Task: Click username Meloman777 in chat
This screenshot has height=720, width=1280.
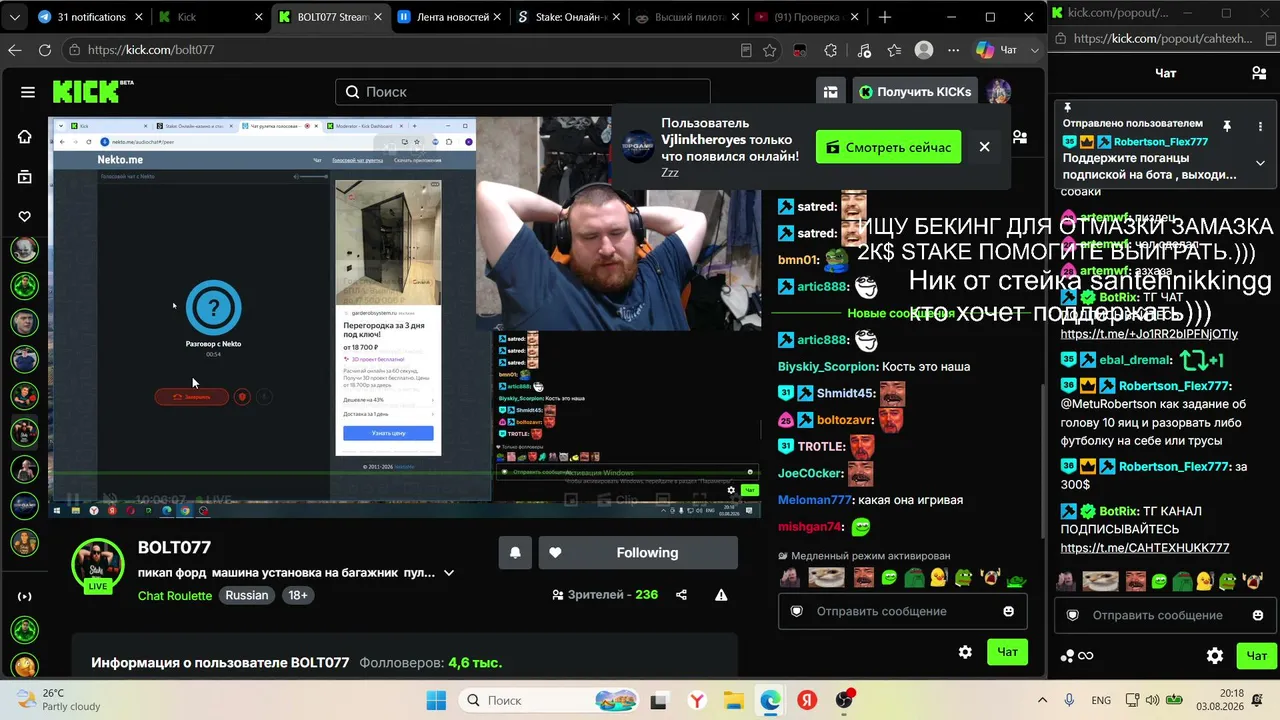Action: coord(815,499)
